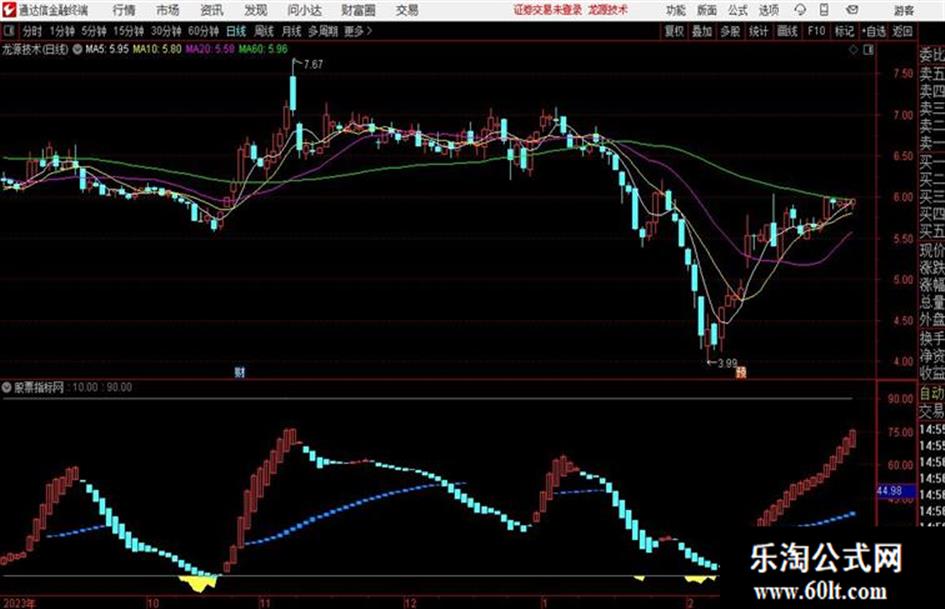The width and height of the screenshot is (945, 609).
Task: Click the 12 month marker on date axis
Action: point(410,603)
